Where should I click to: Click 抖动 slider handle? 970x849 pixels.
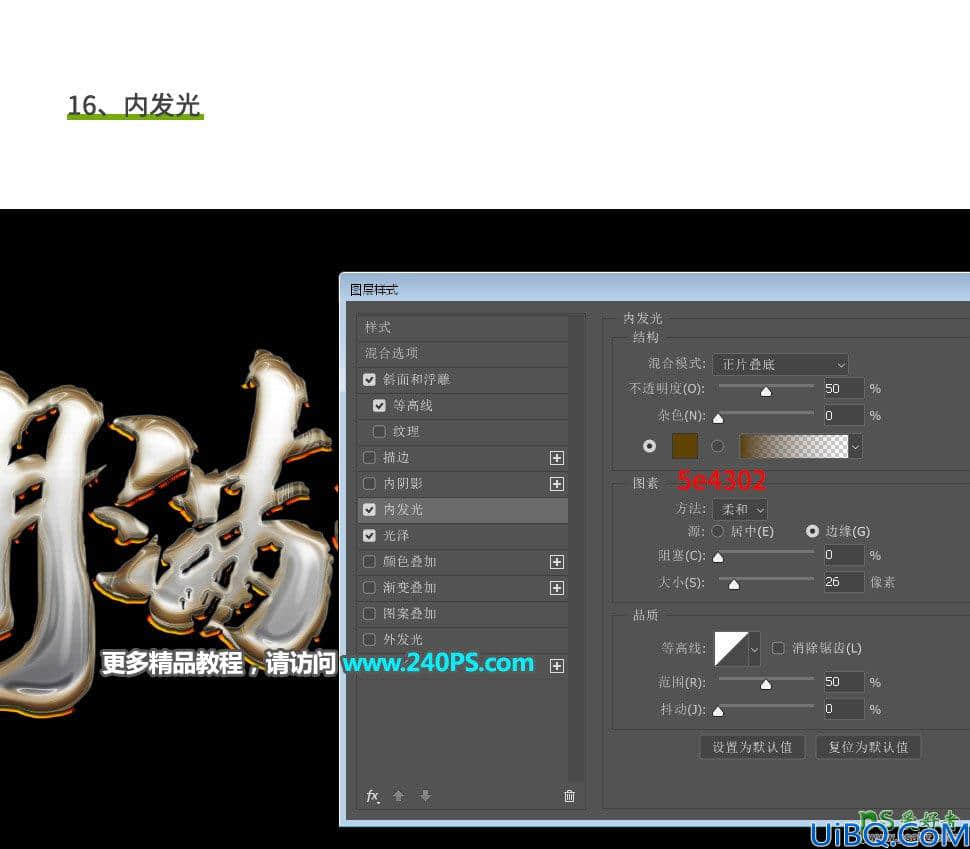[718, 712]
